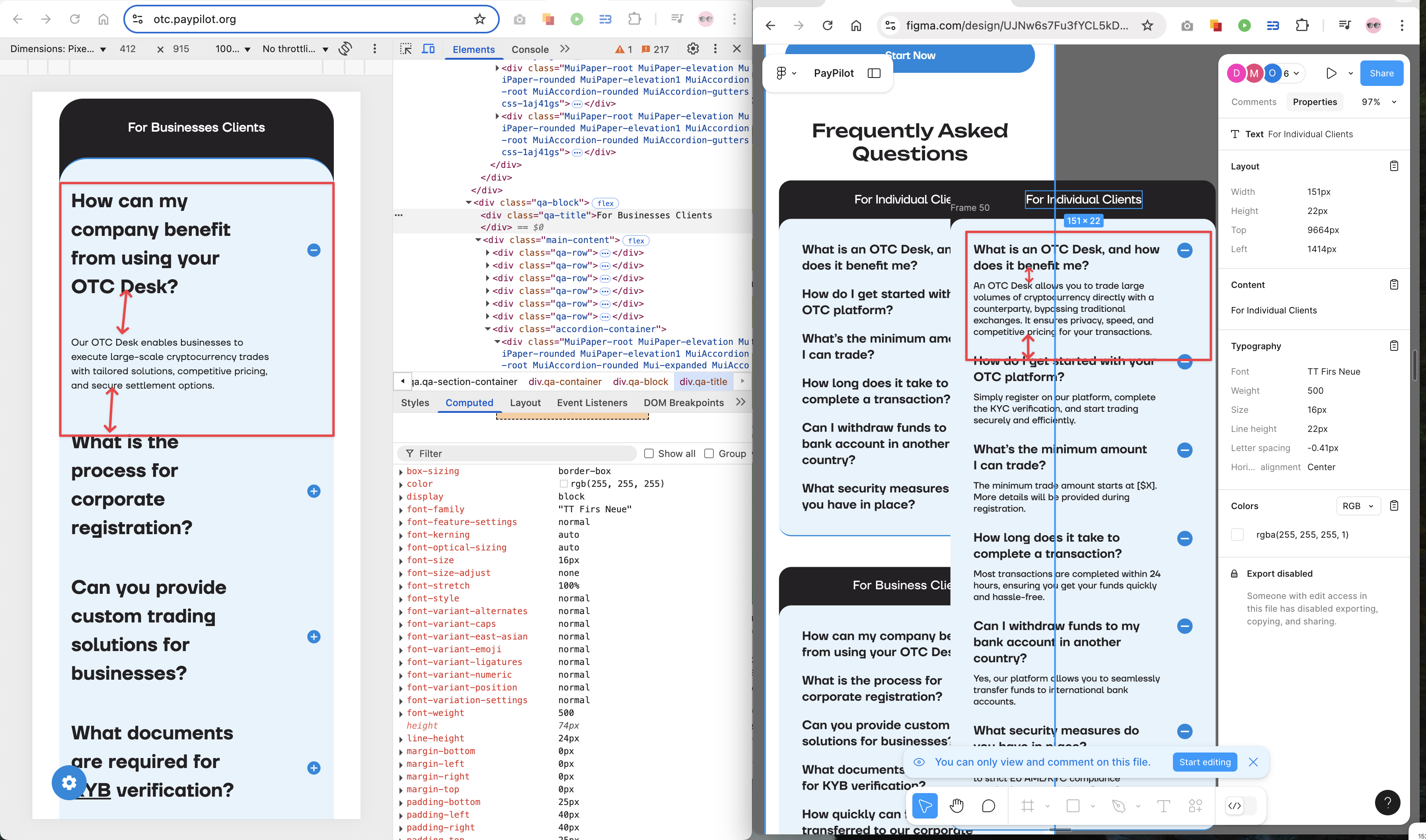Toggle Figma dev mode switch

(x=1240, y=805)
